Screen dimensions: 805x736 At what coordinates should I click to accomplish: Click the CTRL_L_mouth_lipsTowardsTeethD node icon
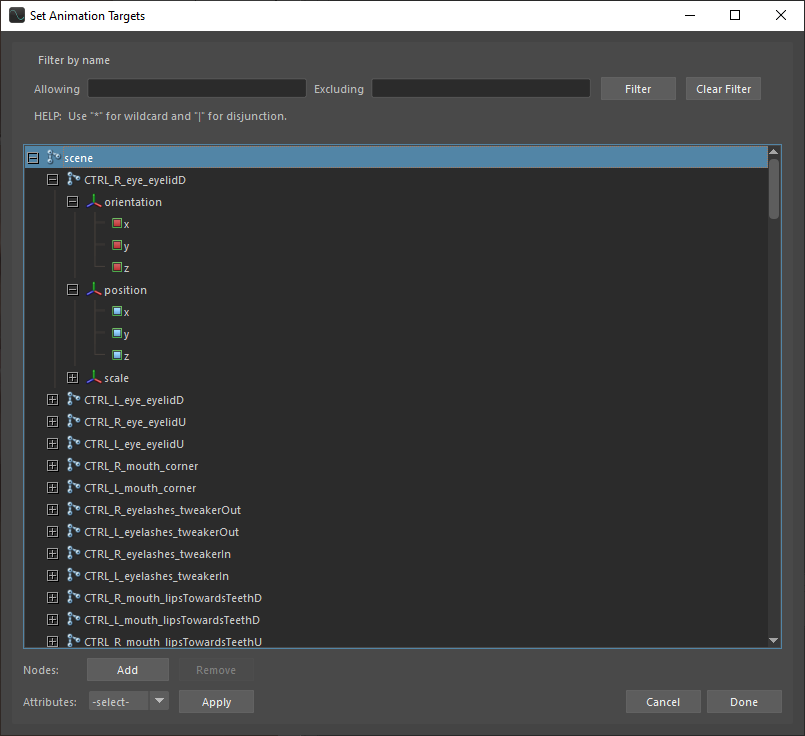74,620
